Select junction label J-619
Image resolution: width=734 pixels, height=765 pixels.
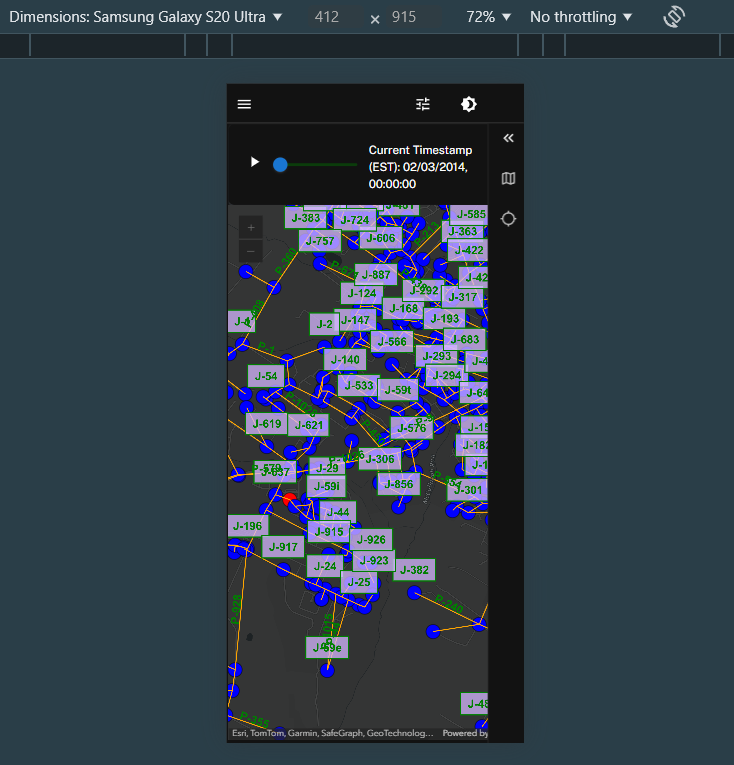[x=267, y=423]
